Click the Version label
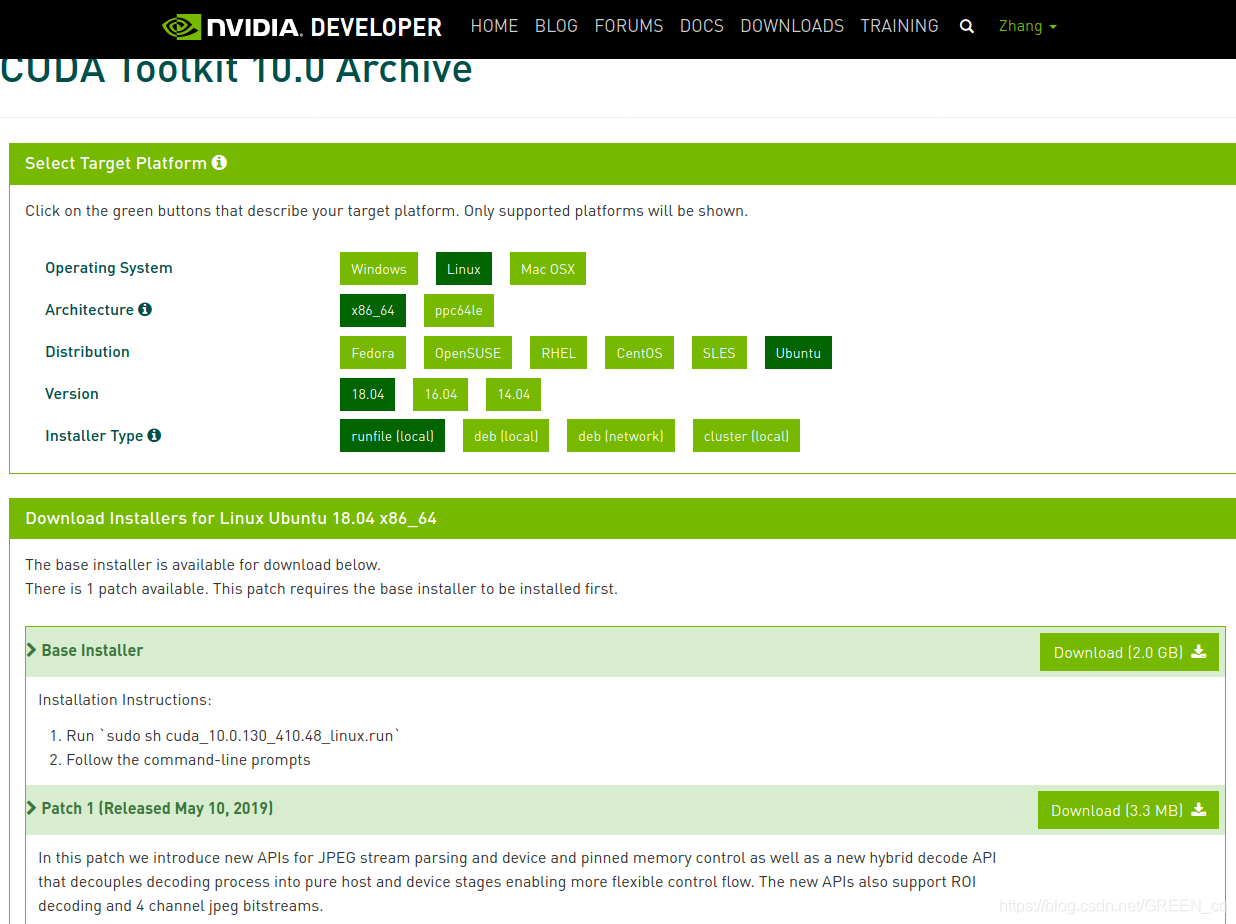 click(x=72, y=394)
